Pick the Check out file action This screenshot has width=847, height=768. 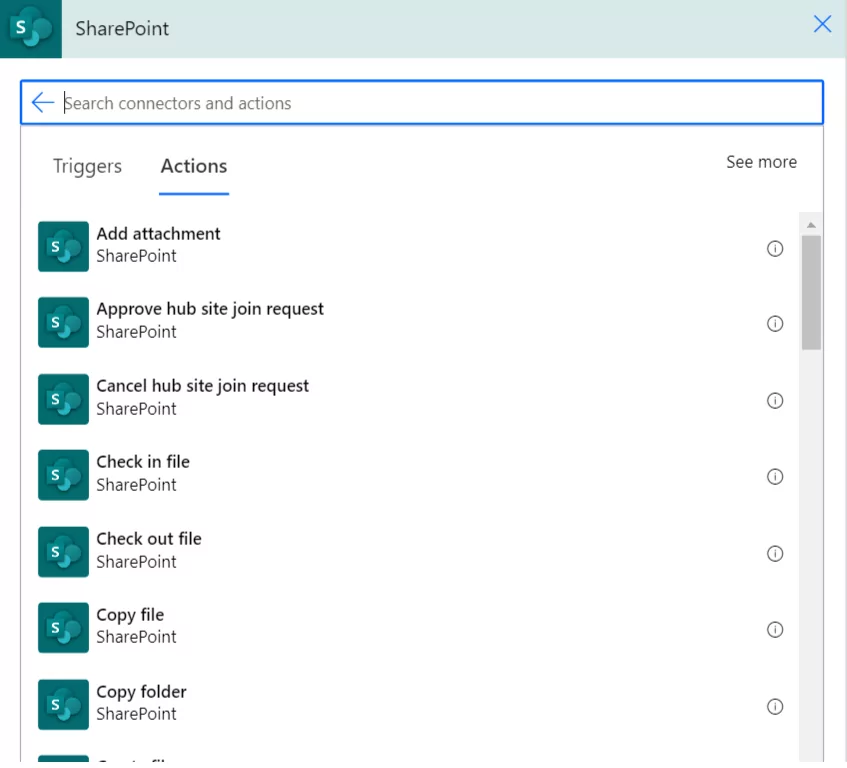point(149,539)
